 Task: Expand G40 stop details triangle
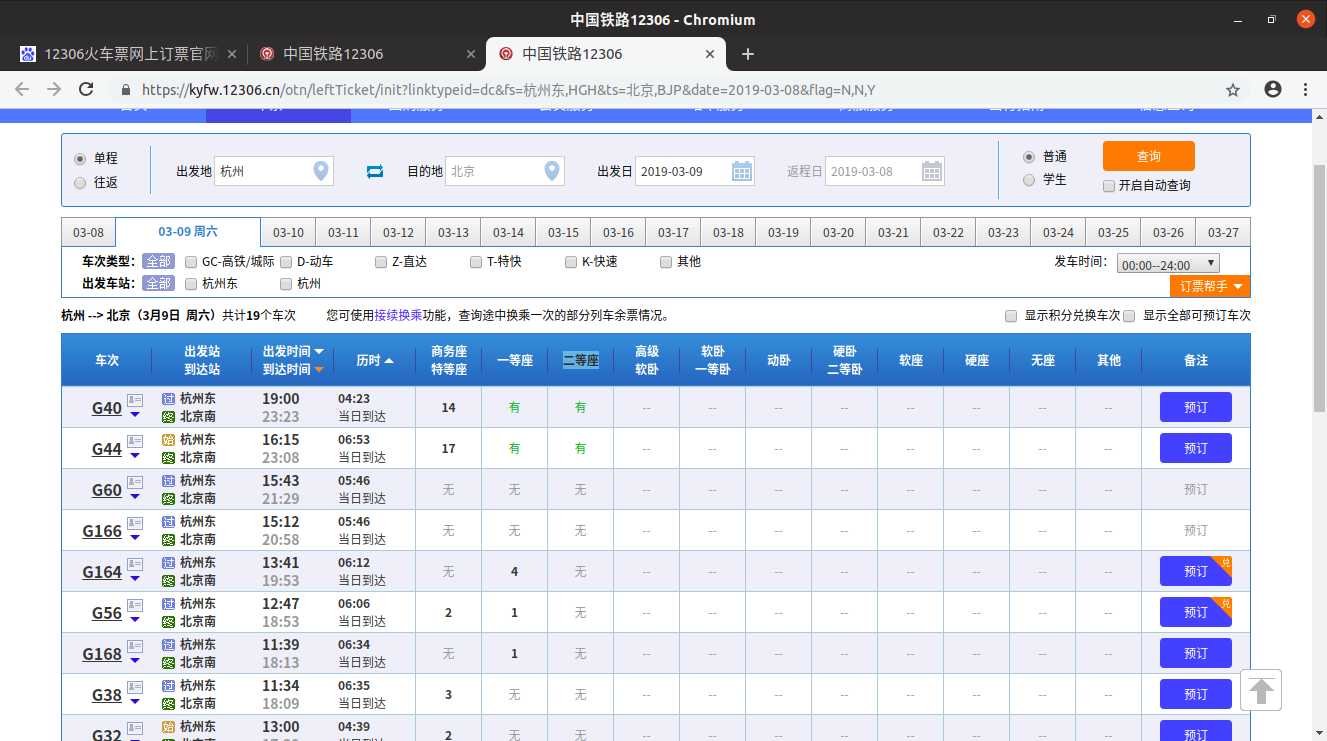[135, 416]
